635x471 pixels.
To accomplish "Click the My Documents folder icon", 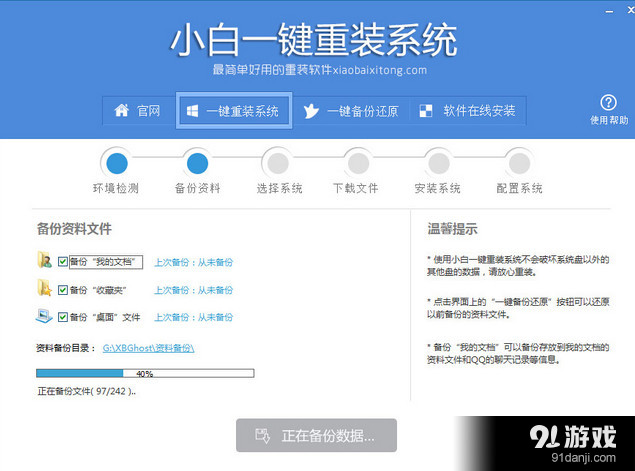I will 44,260.
